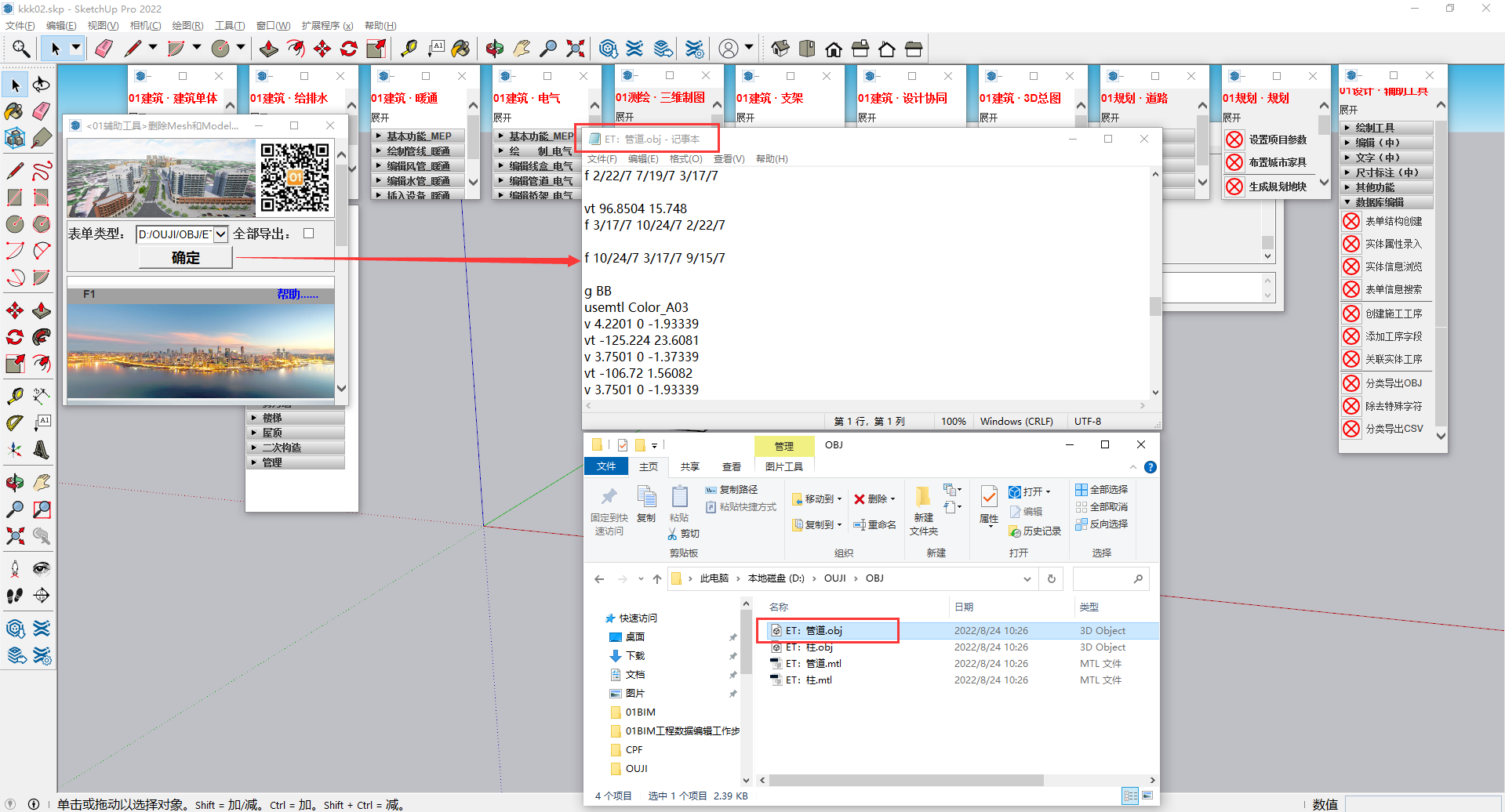This screenshot has height=812, width=1505.
Task: Select file ET：柱.obj
Action: click(809, 647)
